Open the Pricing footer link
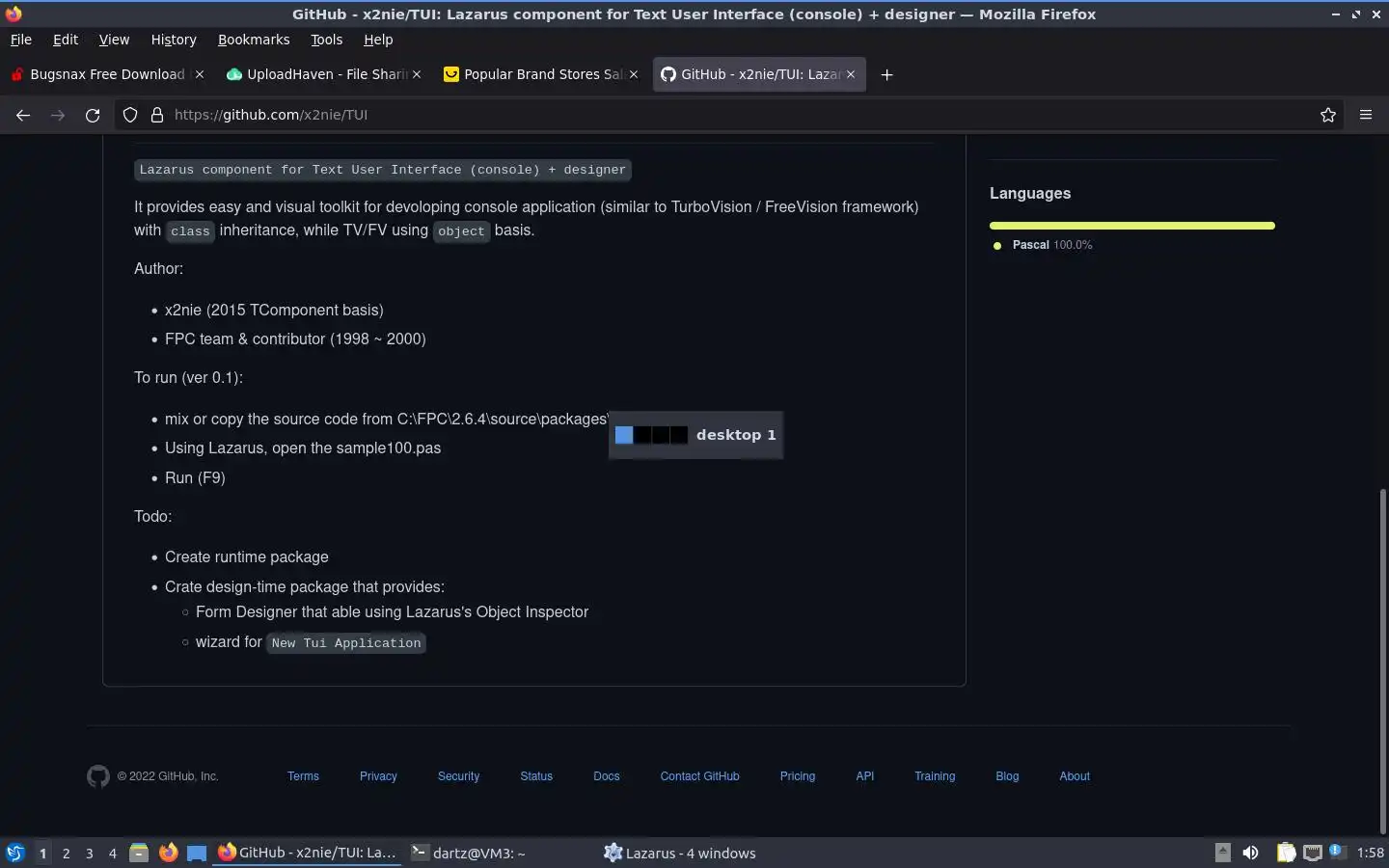 coord(798,776)
